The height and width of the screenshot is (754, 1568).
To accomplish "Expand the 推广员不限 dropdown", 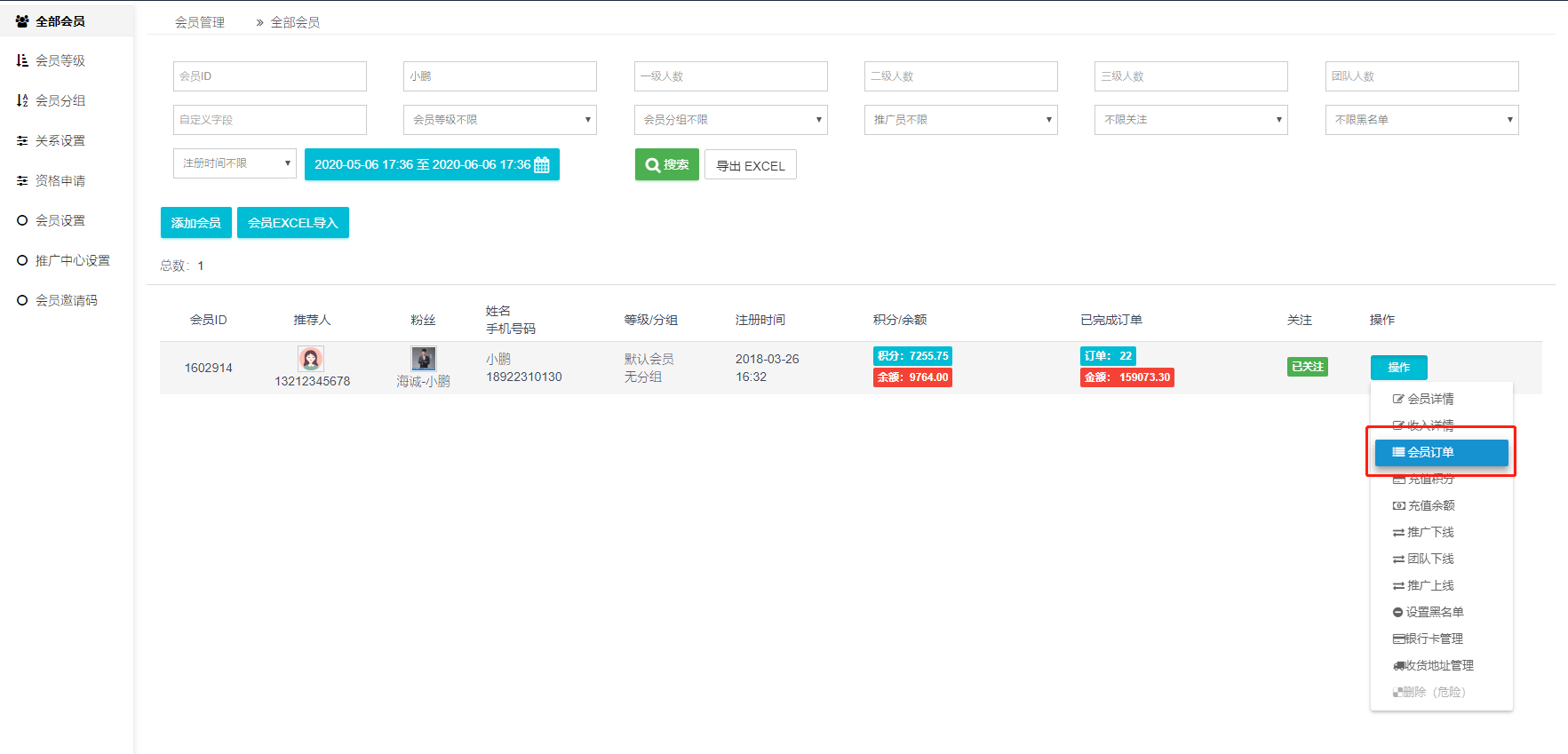I will (961, 120).
